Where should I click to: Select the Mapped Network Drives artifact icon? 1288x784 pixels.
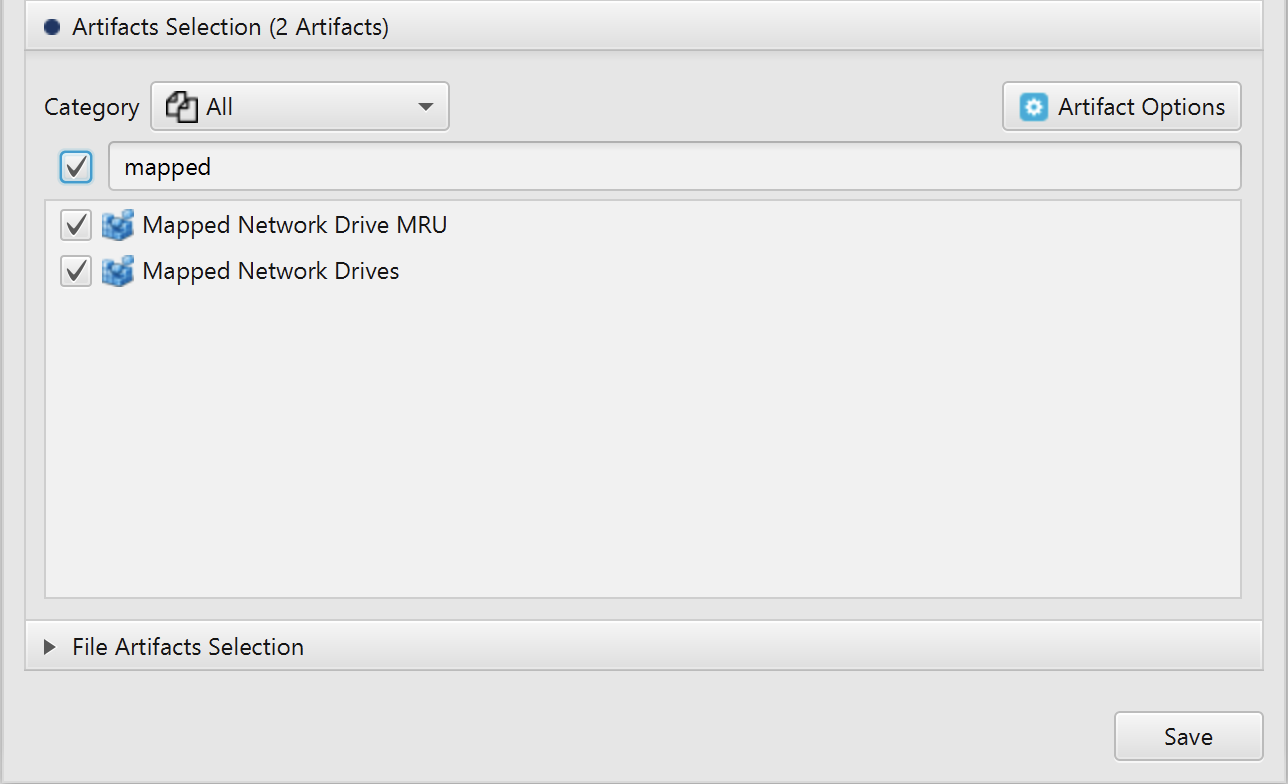pyautogui.click(x=117, y=271)
